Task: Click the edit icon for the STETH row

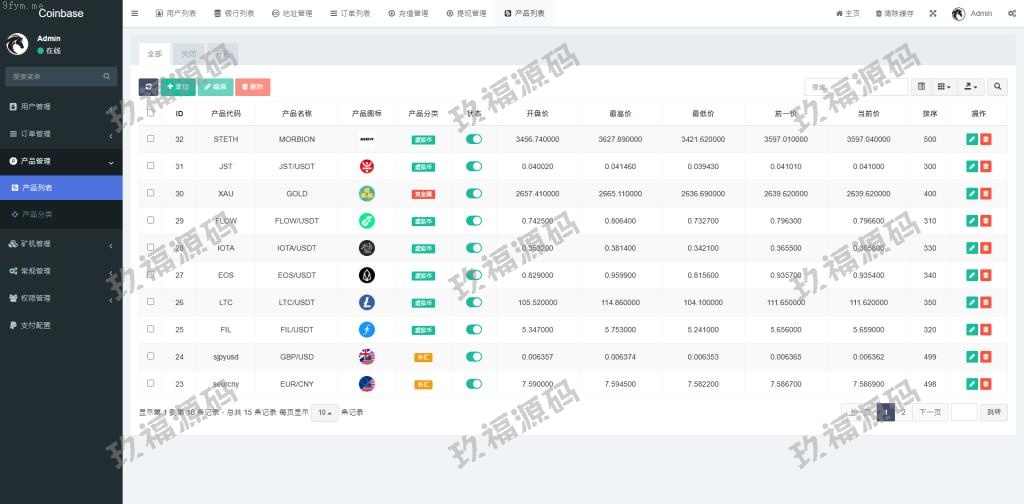Action: point(972,139)
